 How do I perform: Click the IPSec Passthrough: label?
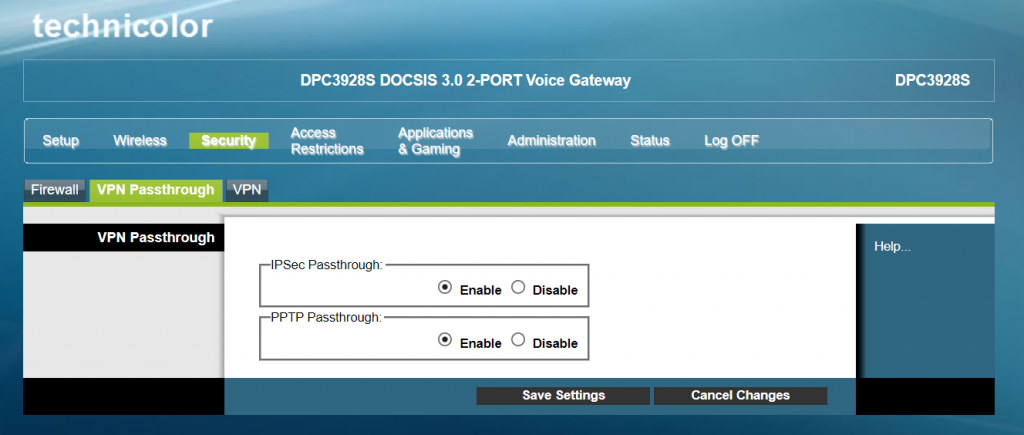(327, 265)
